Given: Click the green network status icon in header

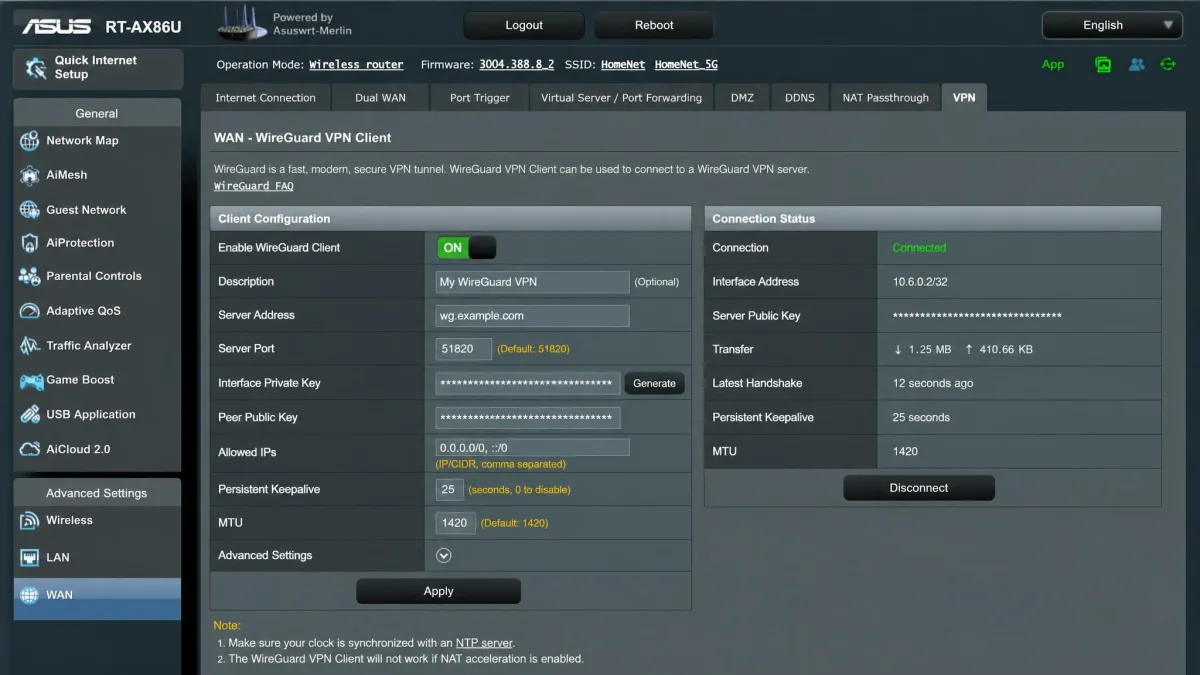Looking at the screenshot, I should coord(1103,64).
